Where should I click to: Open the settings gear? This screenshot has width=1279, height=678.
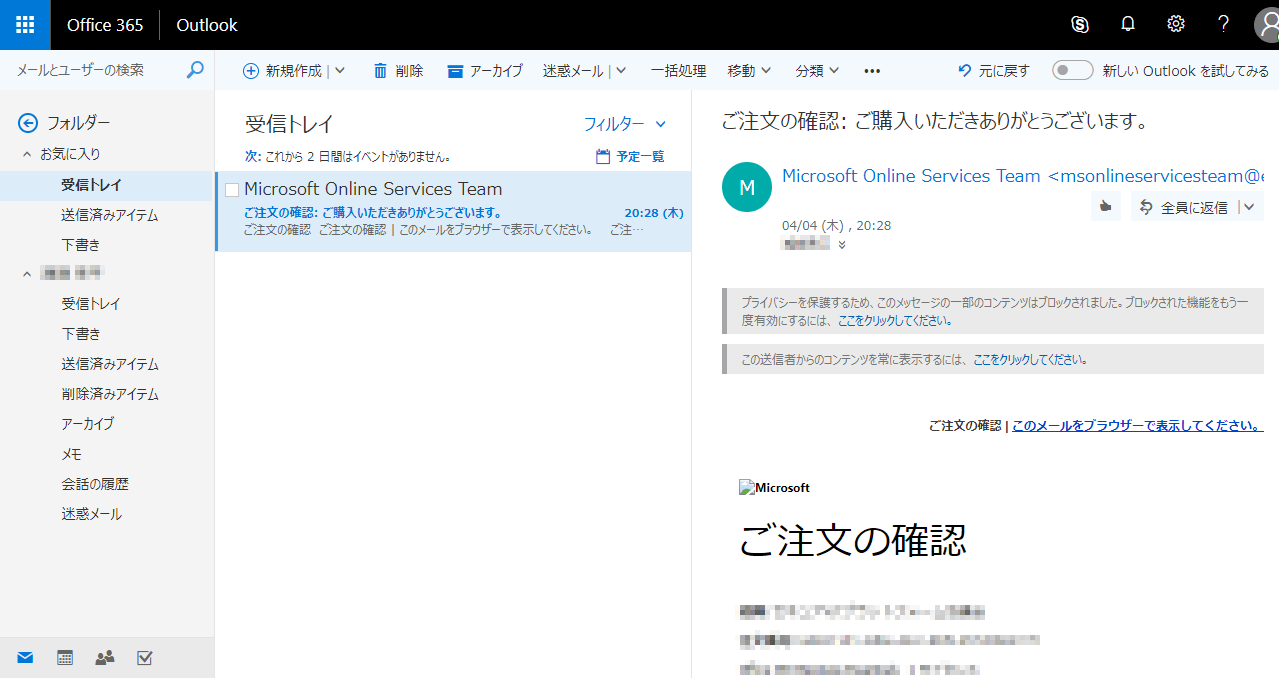(1176, 25)
